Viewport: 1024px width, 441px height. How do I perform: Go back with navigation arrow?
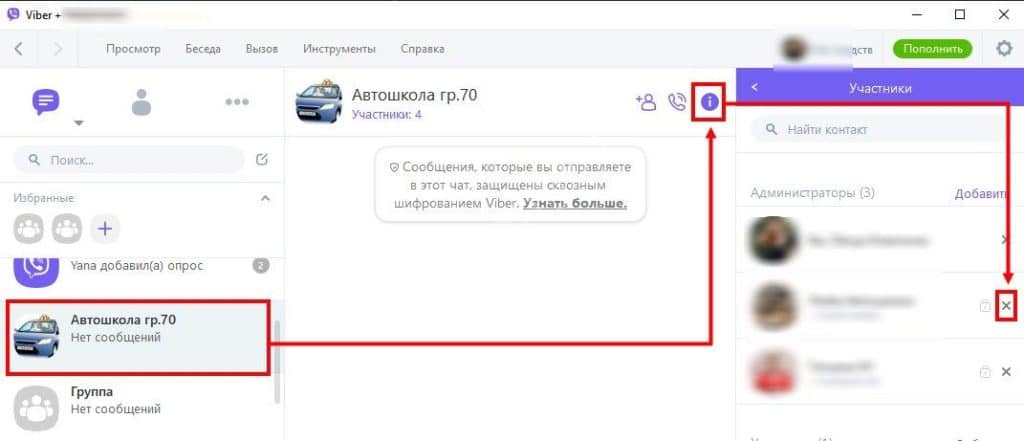(x=18, y=48)
